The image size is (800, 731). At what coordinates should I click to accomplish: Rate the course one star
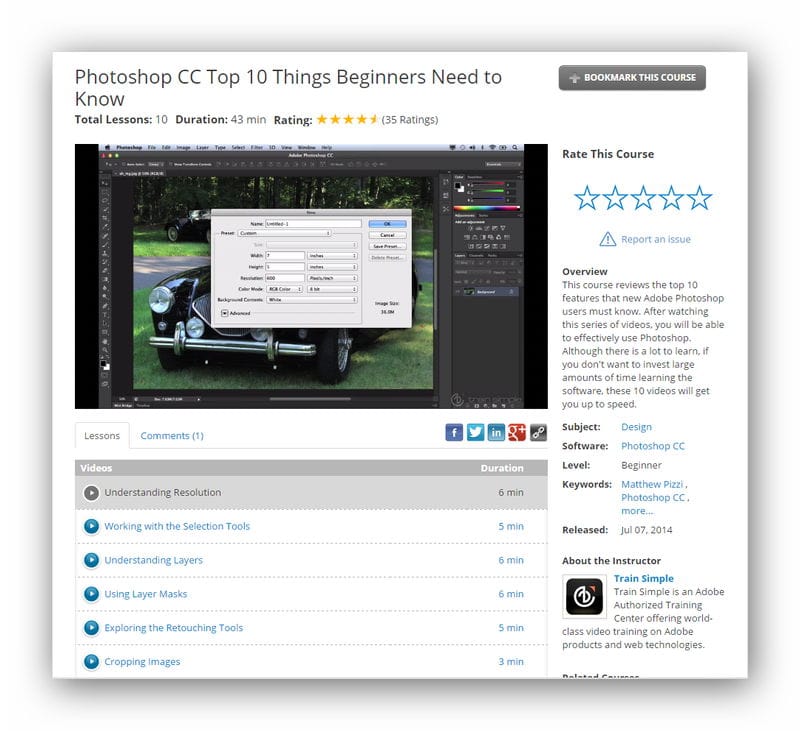[x=587, y=198]
